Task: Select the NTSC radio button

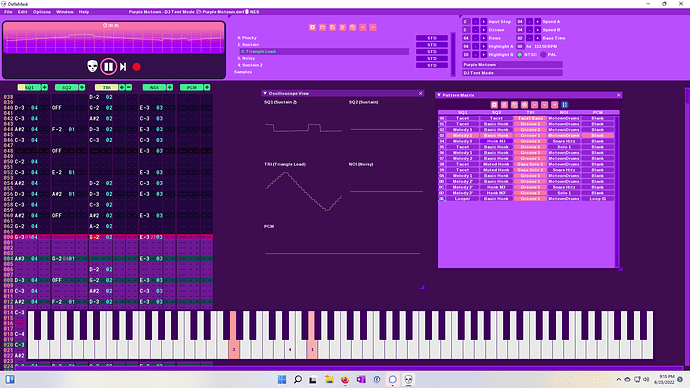Action: (520, 55)
